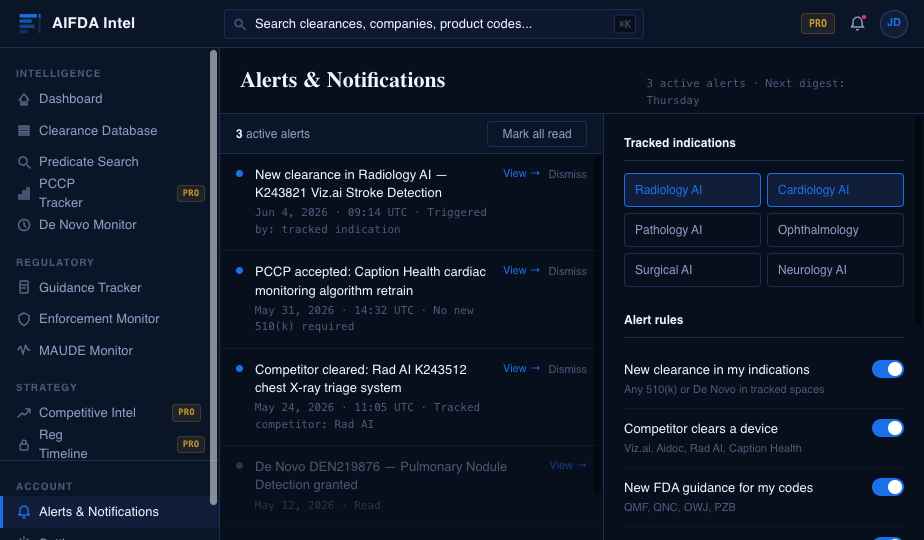The height and width of the screenshot is (540, 924).
Task: Click unread dot on Caption Health alert
Action: pos(239,271)
